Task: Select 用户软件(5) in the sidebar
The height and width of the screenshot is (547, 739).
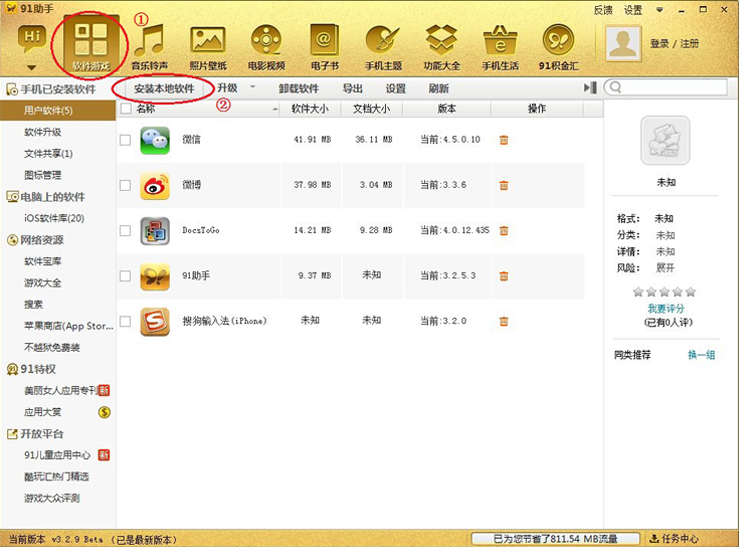Action: pyautogui.click(x=58, y=111)
